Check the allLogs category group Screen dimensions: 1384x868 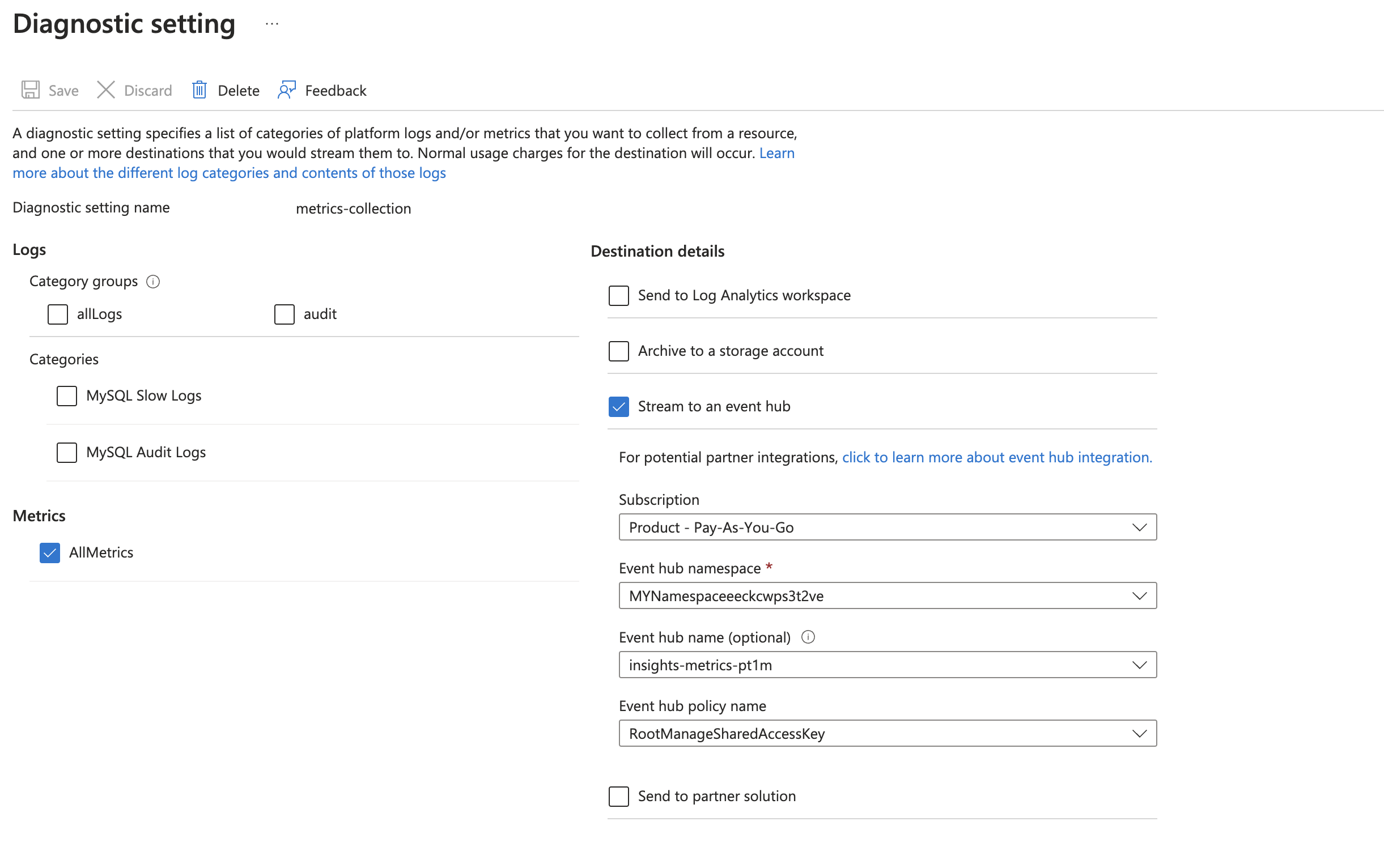pyautogui.click(x=57, y=314)
